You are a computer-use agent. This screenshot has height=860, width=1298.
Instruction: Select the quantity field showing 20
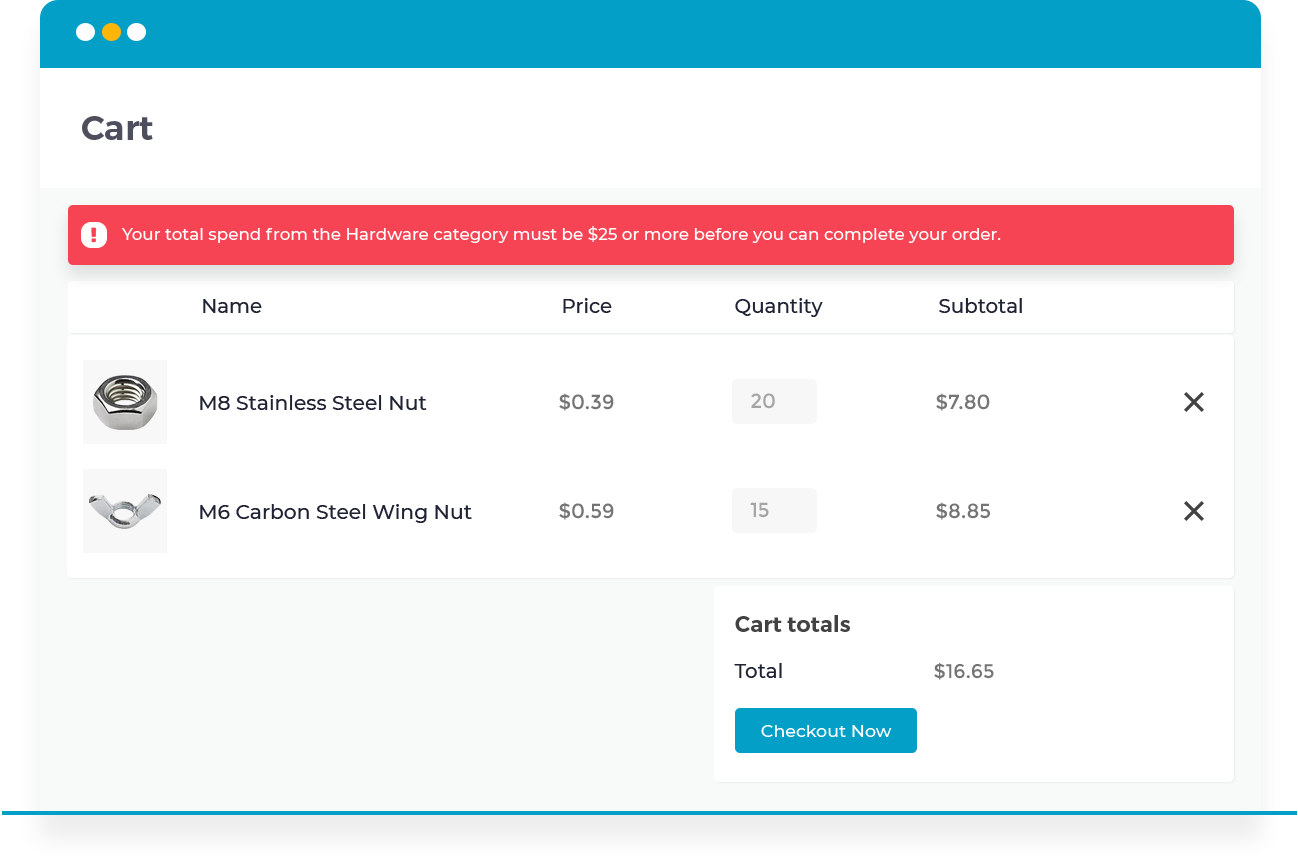point(774,401)
